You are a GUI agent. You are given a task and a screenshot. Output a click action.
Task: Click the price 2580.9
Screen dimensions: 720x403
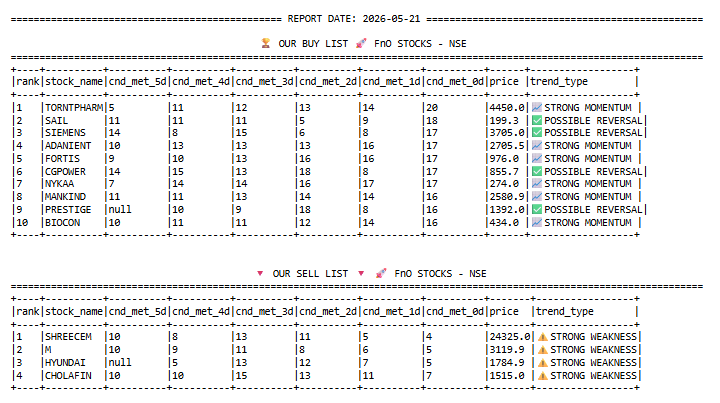click(x=507, y=196)
